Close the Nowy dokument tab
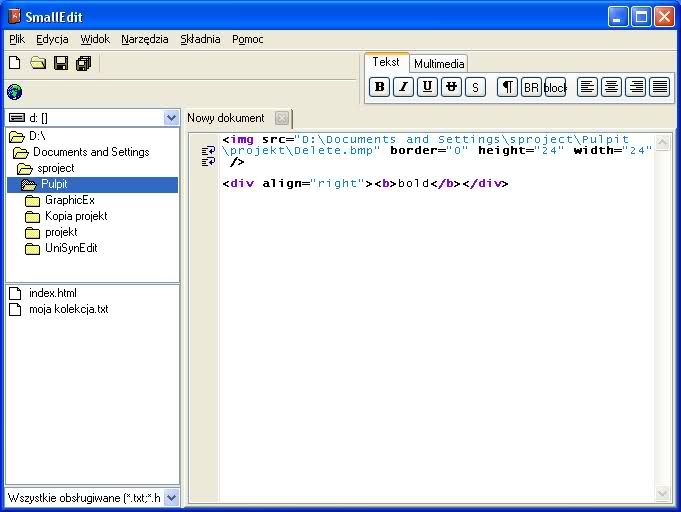 (x=282, y=118)
